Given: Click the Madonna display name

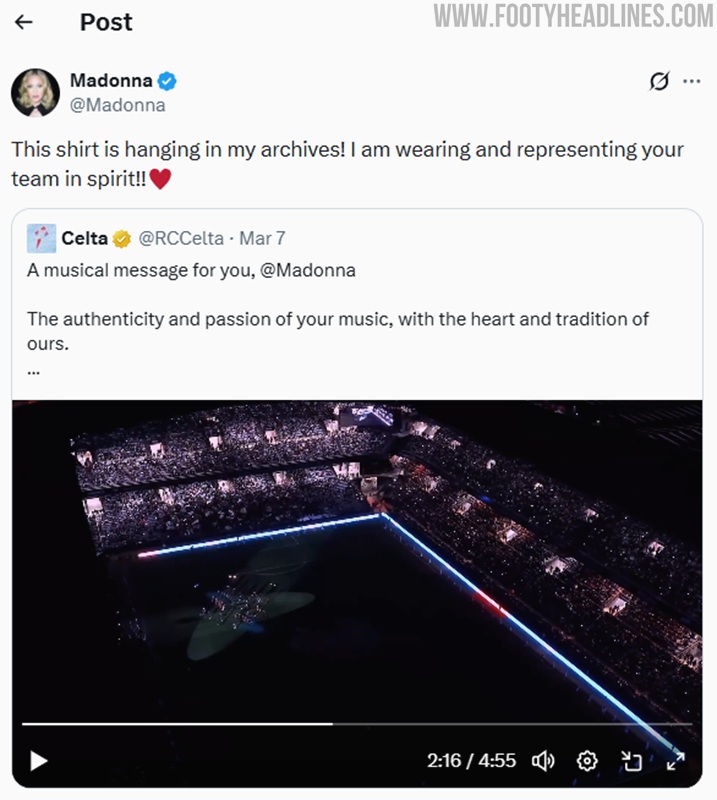Looking at the screenshot, I should pyautogui.click(x=110, y=81).
